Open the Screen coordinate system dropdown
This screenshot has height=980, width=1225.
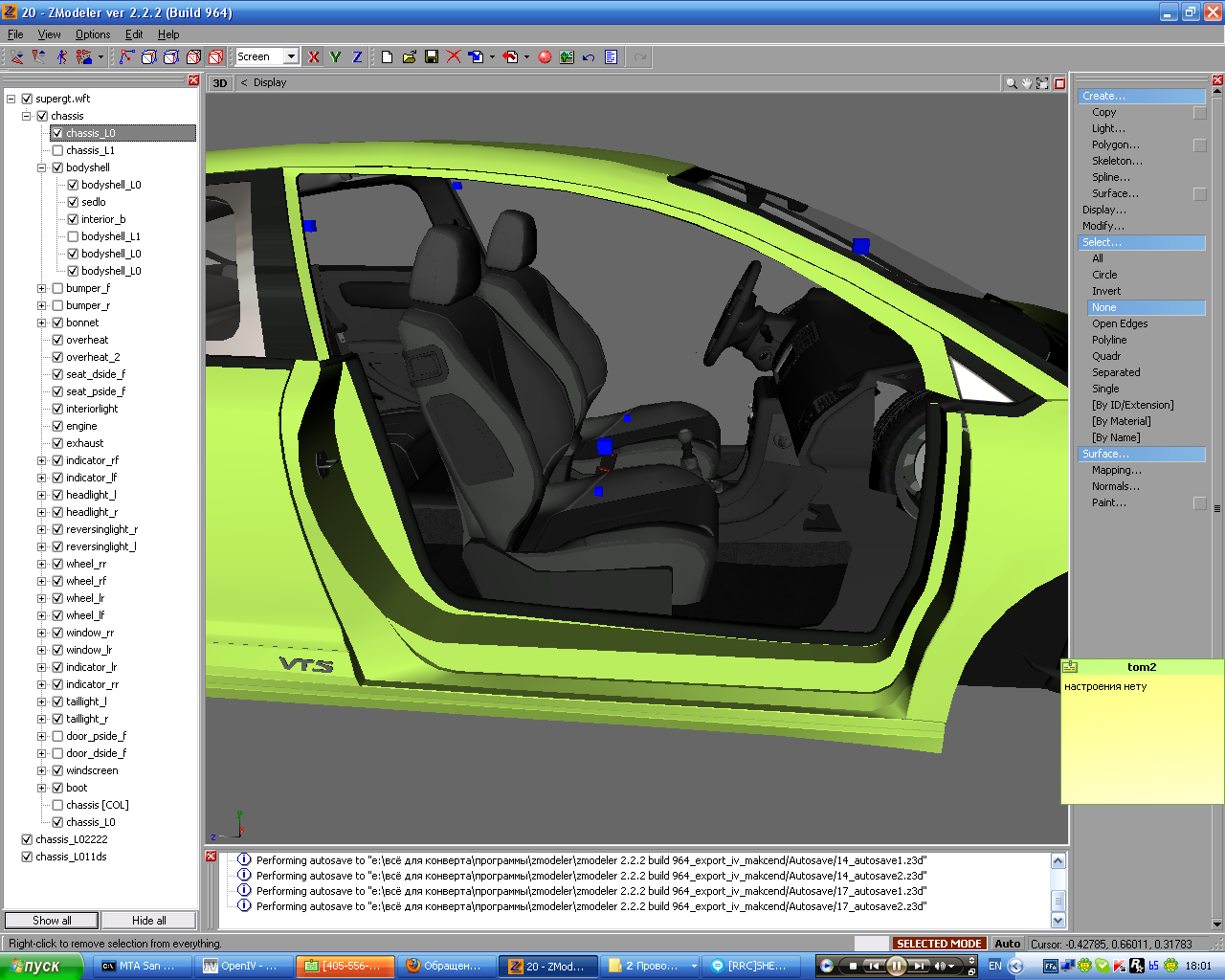291,57
